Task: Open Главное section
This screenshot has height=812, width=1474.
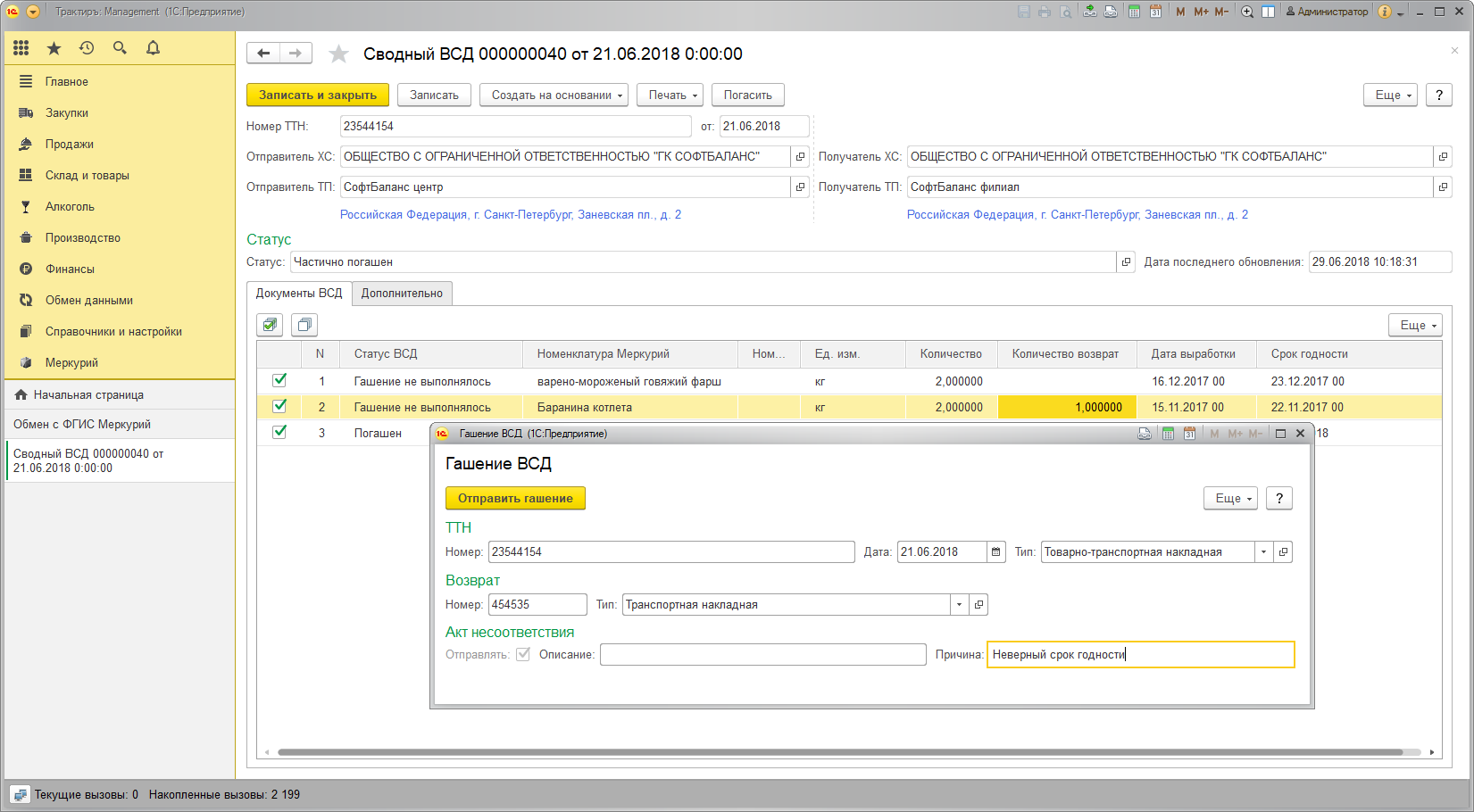Action: [67, 81]
